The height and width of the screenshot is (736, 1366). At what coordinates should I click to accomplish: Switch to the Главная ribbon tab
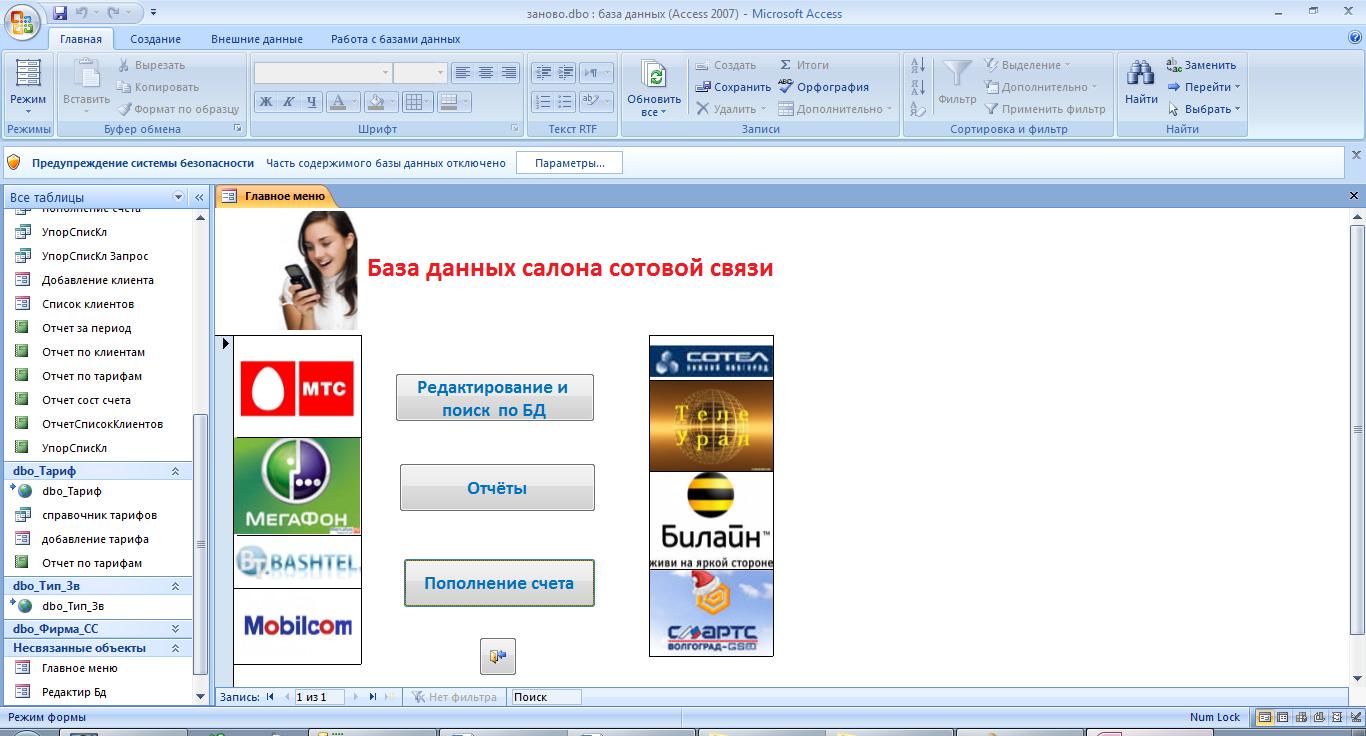click(x=81, y=39)
